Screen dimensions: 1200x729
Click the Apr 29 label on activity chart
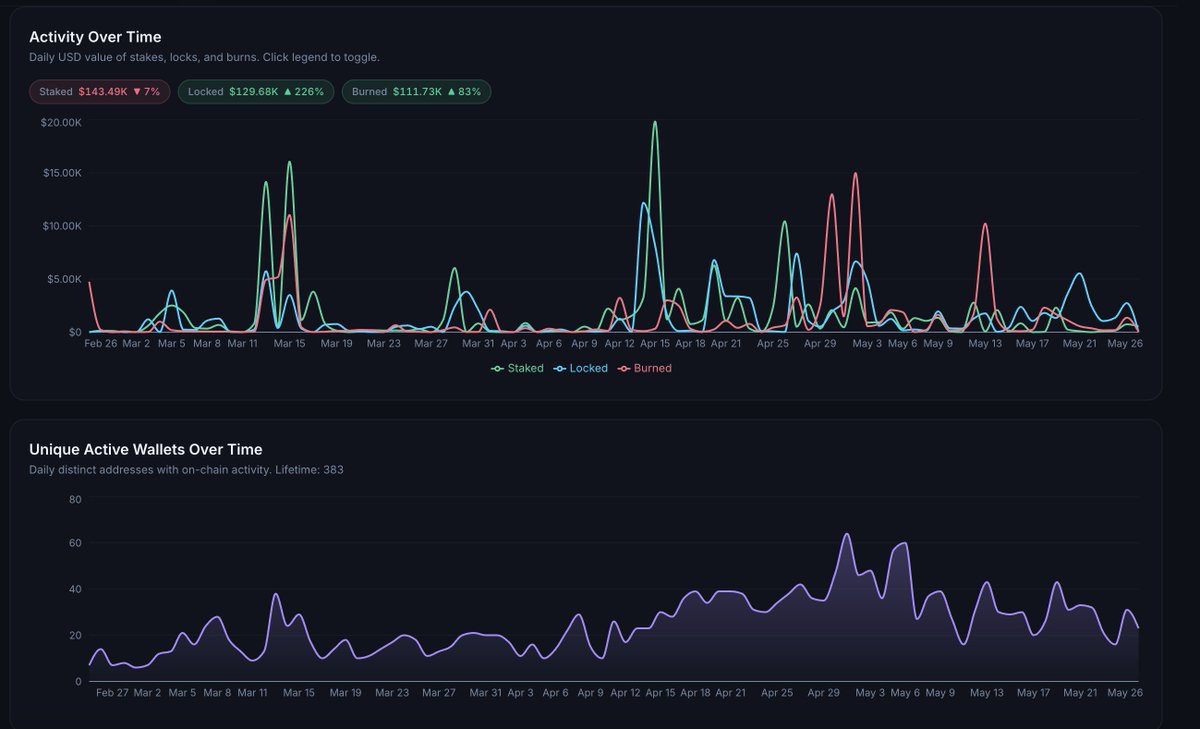(x=820, y=343)
